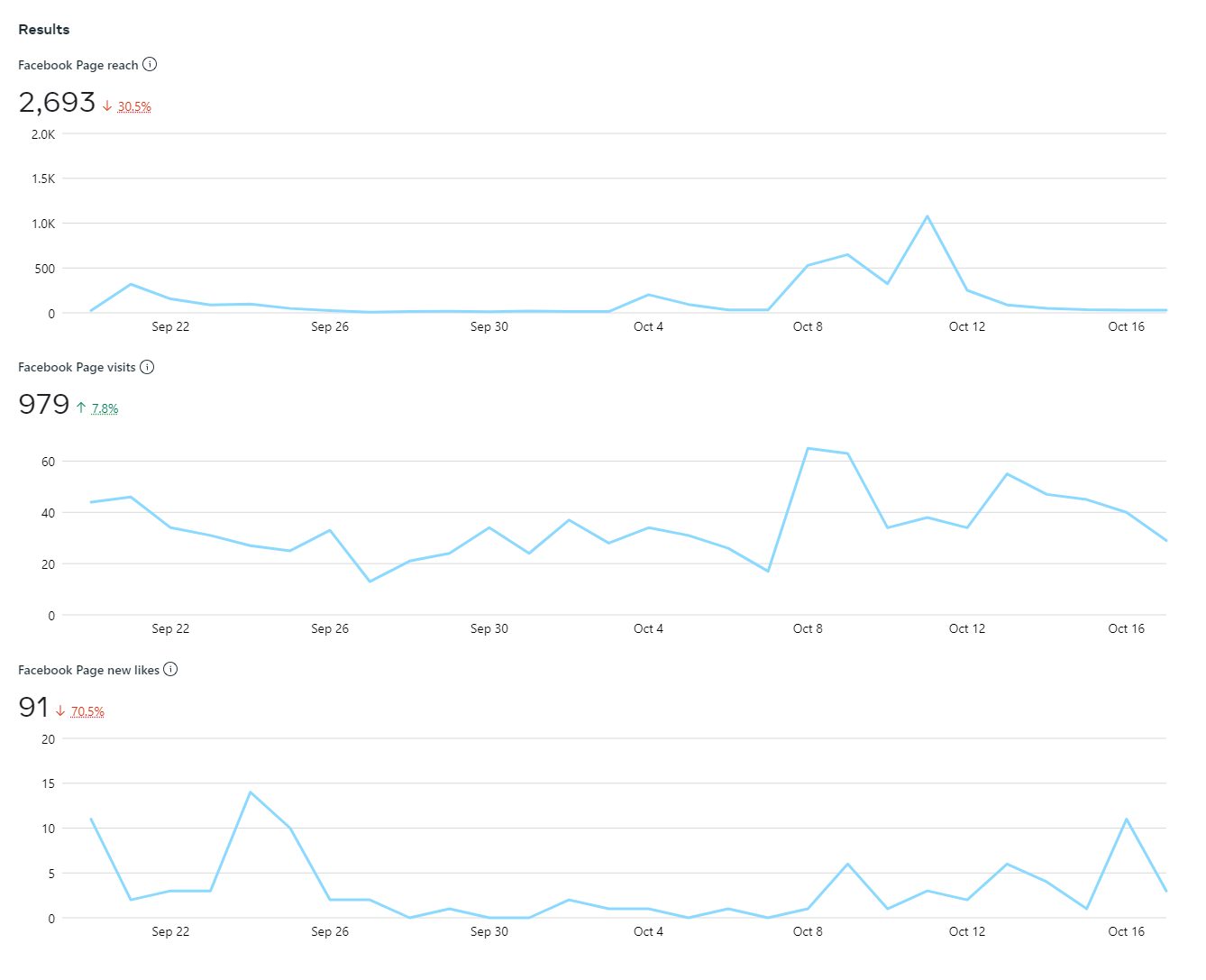
Task: Click the 979 page visits total
Action: tap(43, 405)
